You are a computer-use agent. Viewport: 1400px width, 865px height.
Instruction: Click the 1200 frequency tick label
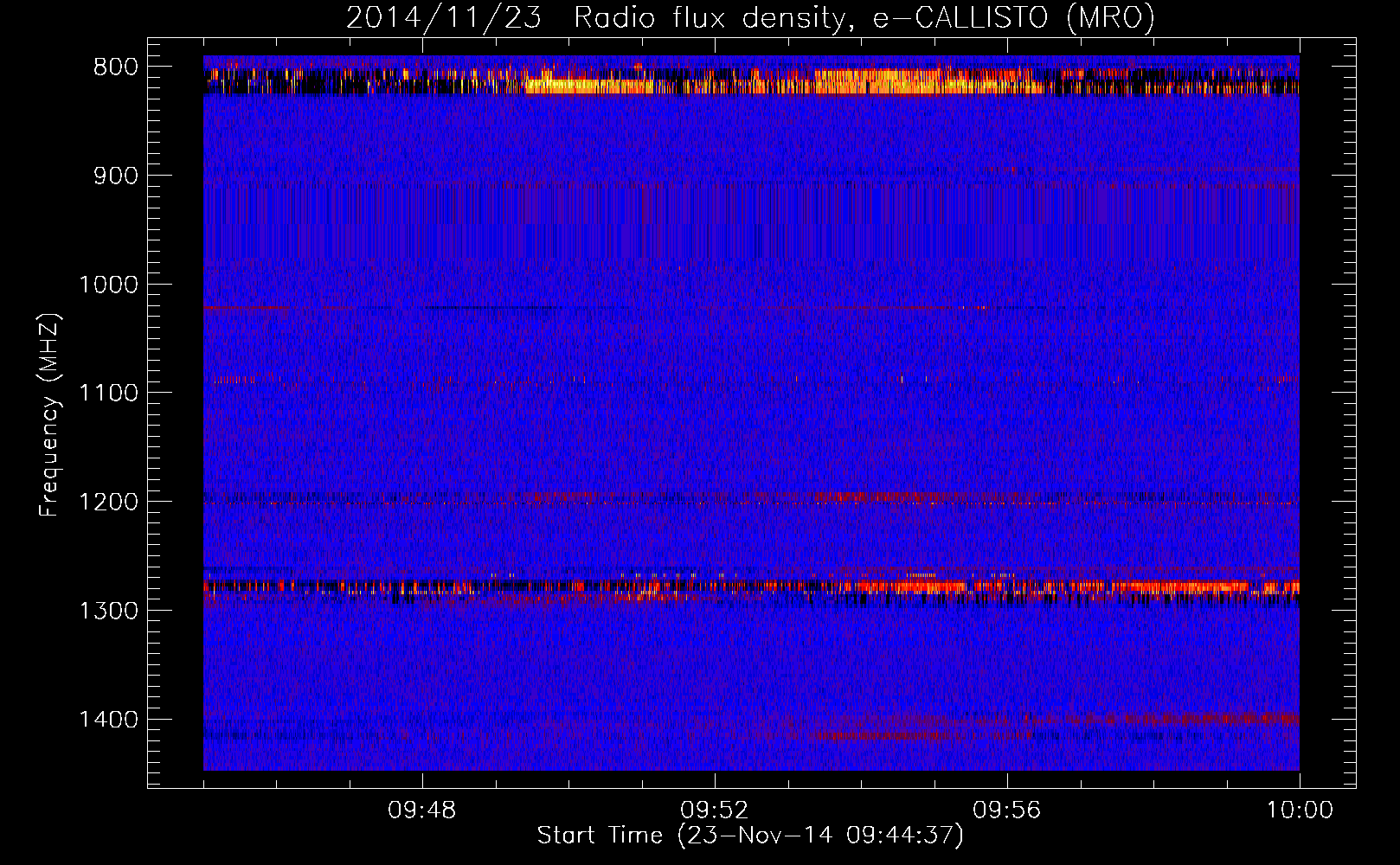[x=108, y=502]
